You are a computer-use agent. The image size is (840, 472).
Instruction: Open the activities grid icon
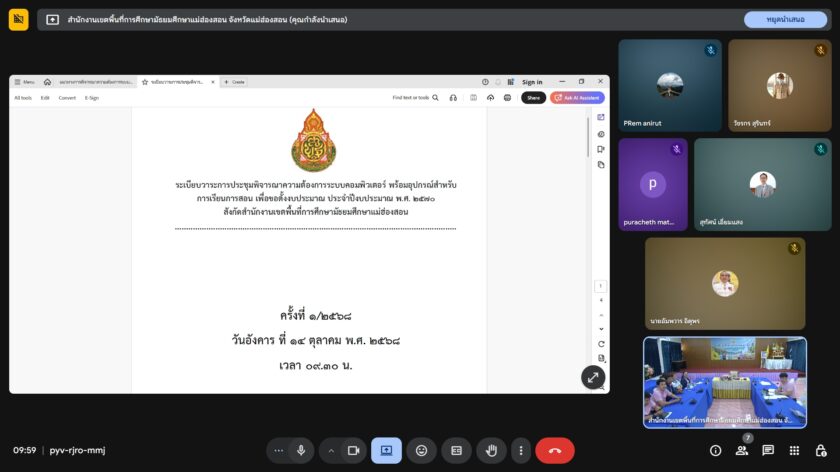click(794, 451)
